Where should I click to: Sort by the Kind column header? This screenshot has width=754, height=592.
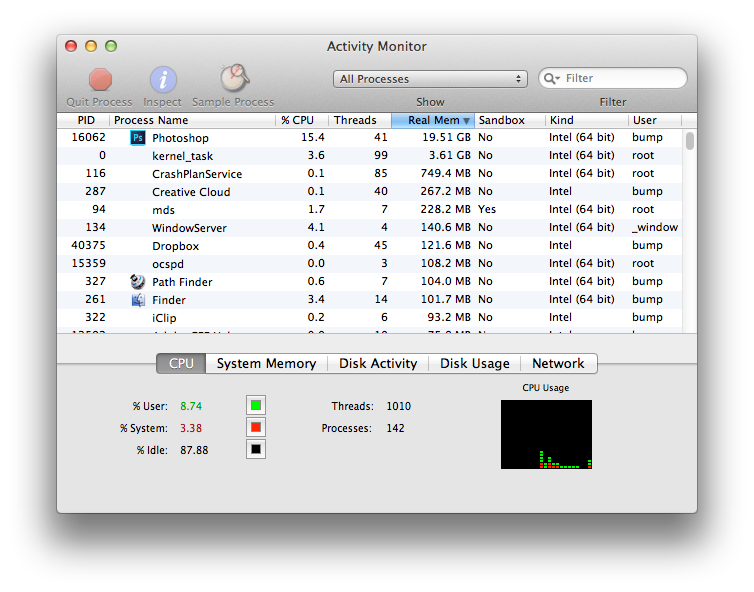pyautogui.click(x=587, y=120)
